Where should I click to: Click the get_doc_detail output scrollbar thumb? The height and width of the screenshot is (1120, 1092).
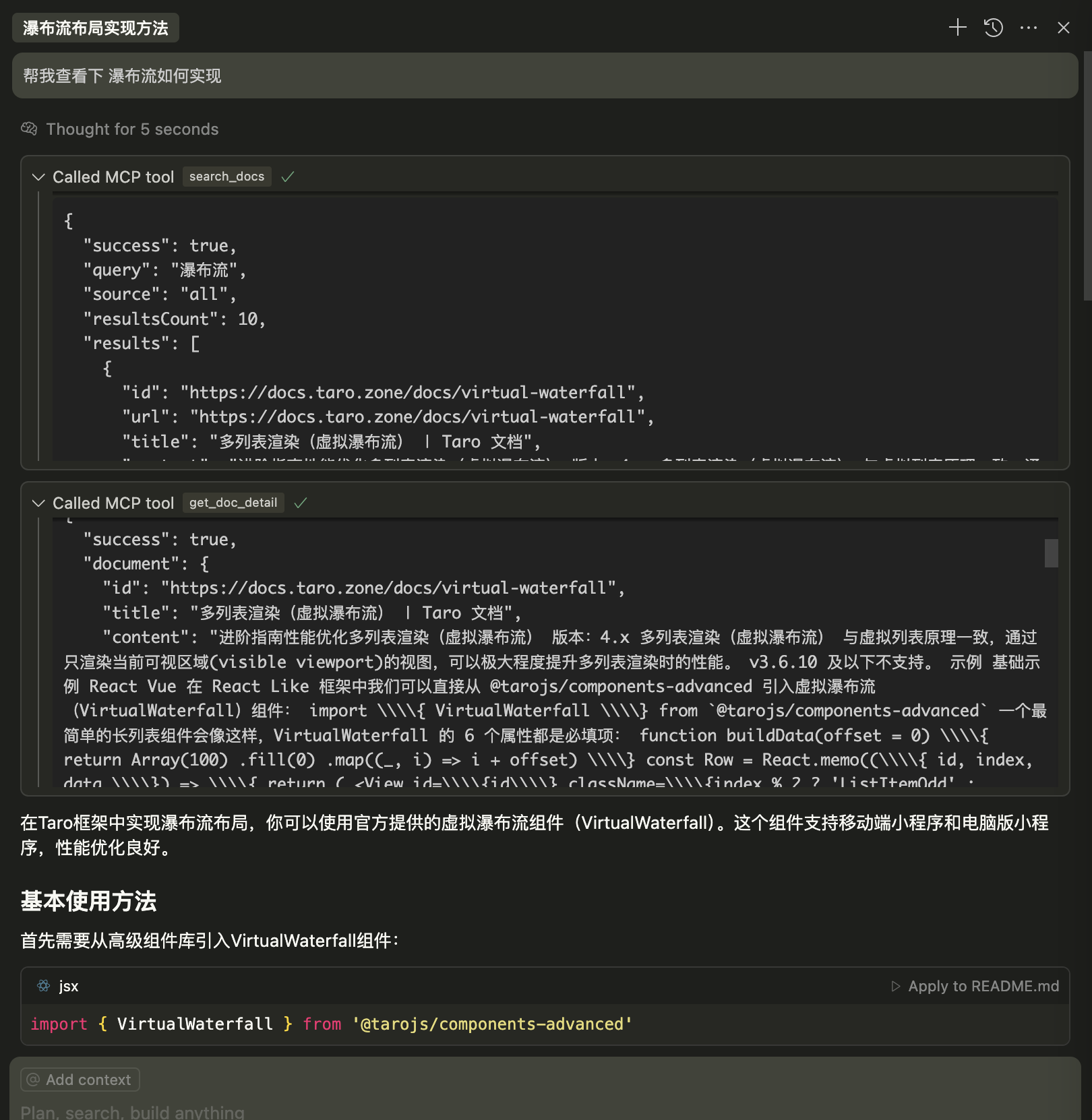point(1051,553)
